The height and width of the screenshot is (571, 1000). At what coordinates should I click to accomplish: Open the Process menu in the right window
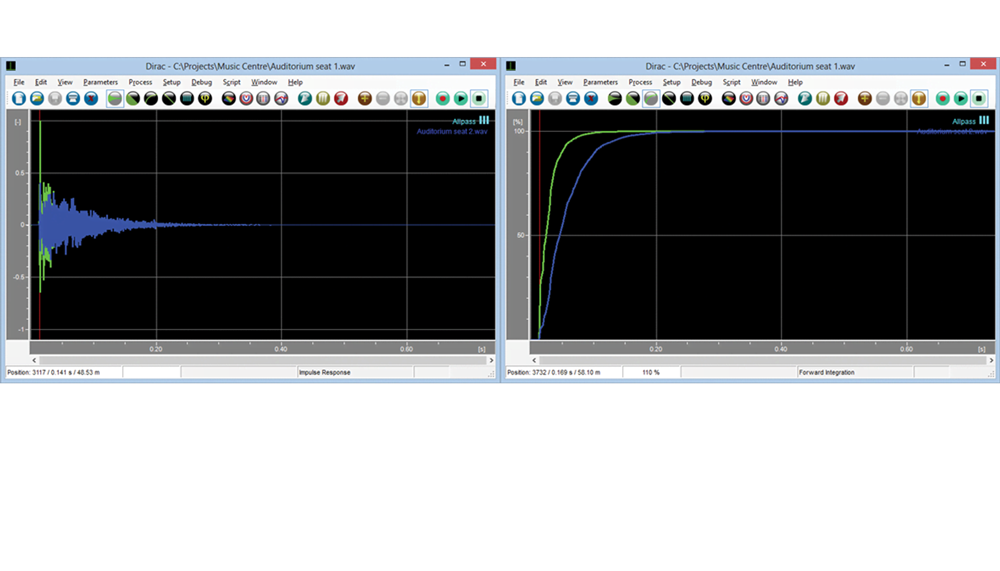(x=640, y=82)
